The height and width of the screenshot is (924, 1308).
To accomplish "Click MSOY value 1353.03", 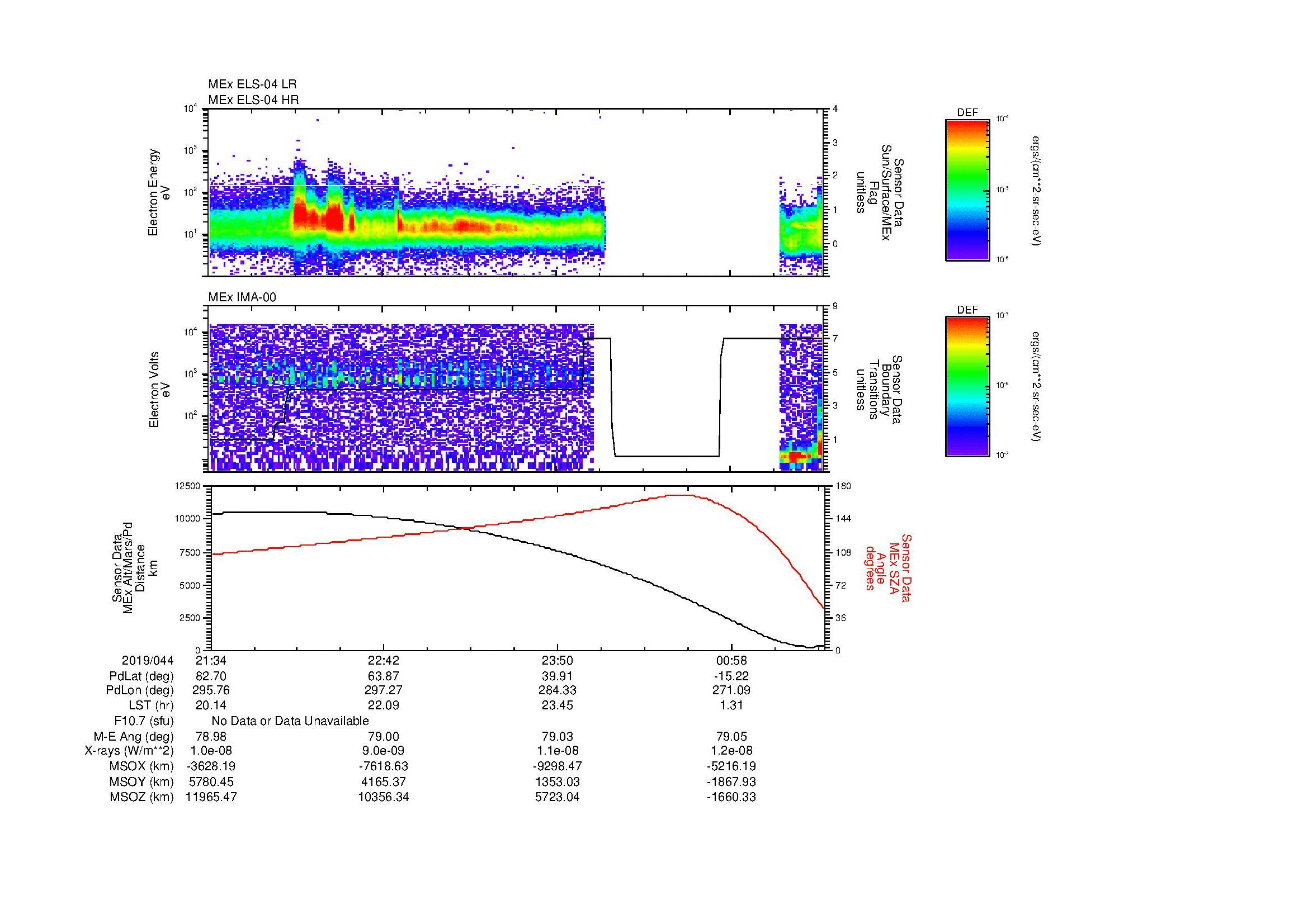I will click(x=557, y=781).
